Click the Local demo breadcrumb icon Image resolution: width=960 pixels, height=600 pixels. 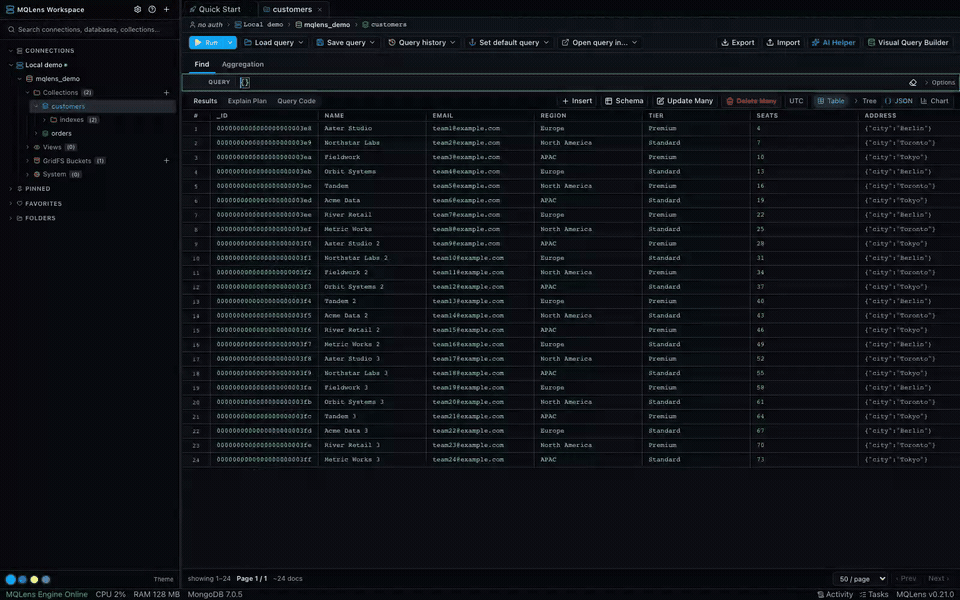(x=239, y=24)
